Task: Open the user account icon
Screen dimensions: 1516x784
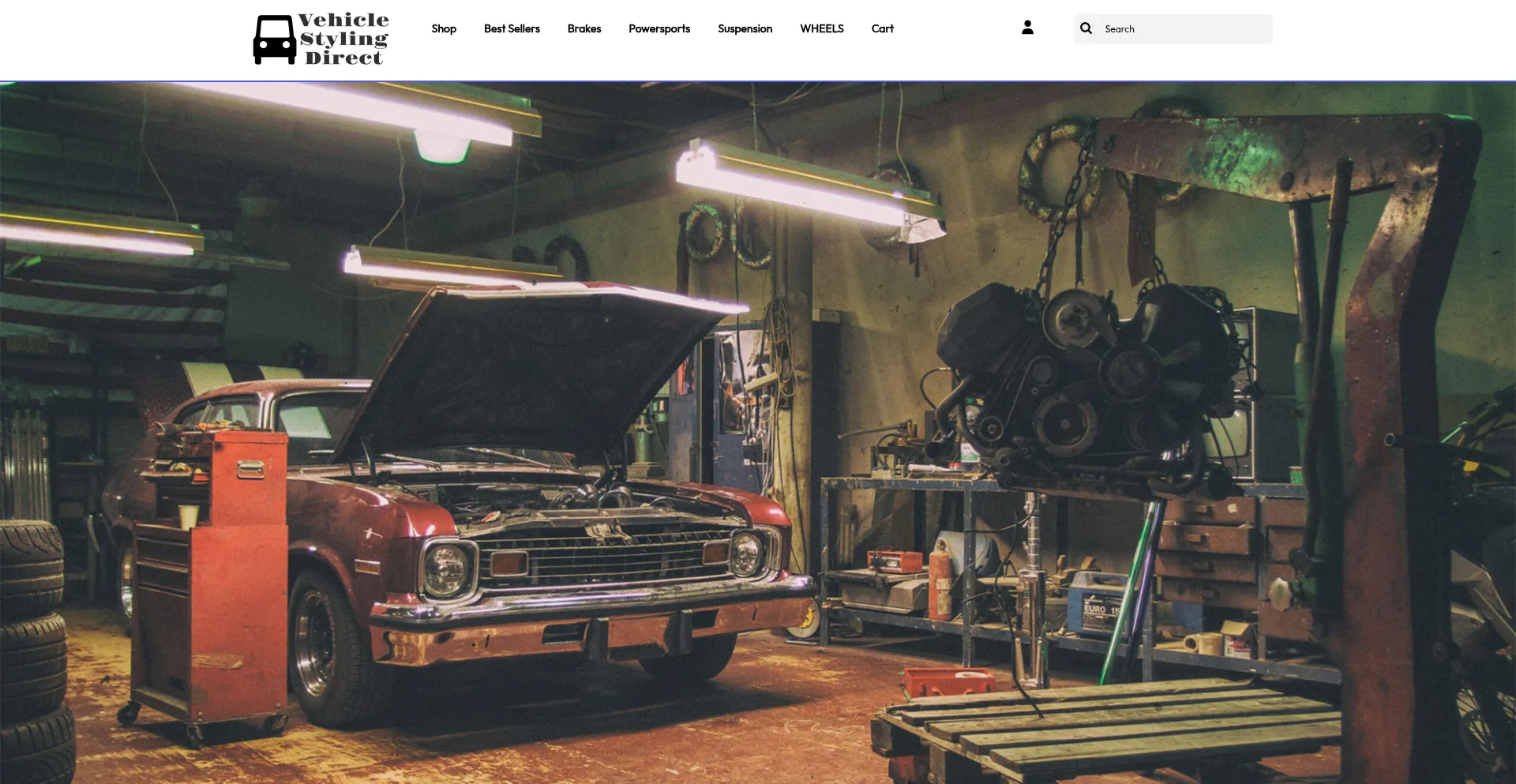Action: coord(1027,28)
